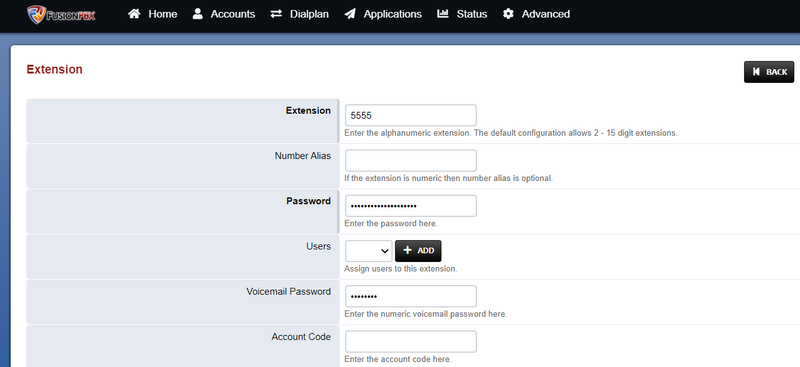Open the Users dropdown
This screenshot has width=800, height=367.
point(368,251)
